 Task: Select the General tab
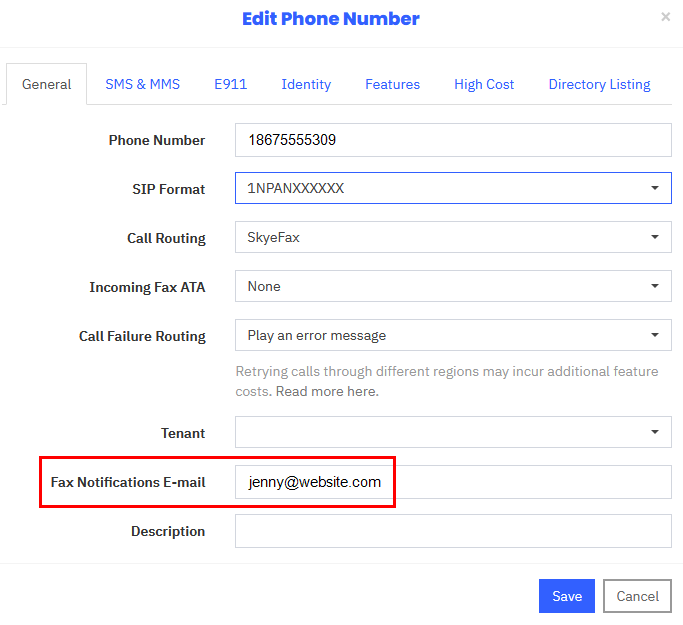pyautogui.click(x=46, y=84)
